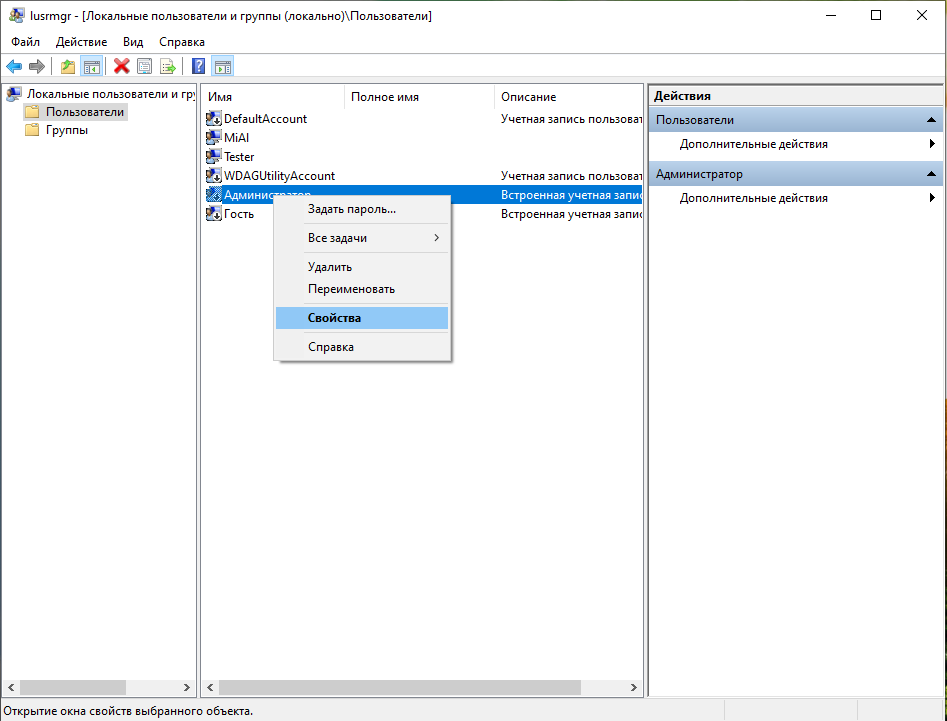Select the 'Tester' user account

coord(239,157)
